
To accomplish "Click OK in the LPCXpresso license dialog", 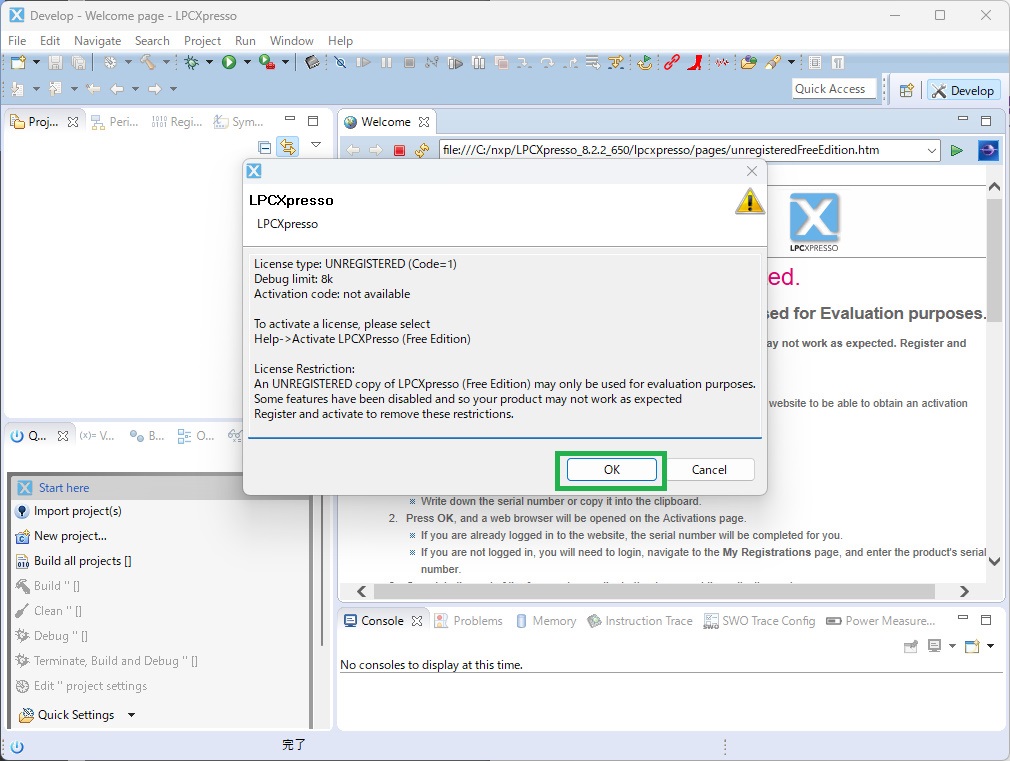I will (611, 469).
